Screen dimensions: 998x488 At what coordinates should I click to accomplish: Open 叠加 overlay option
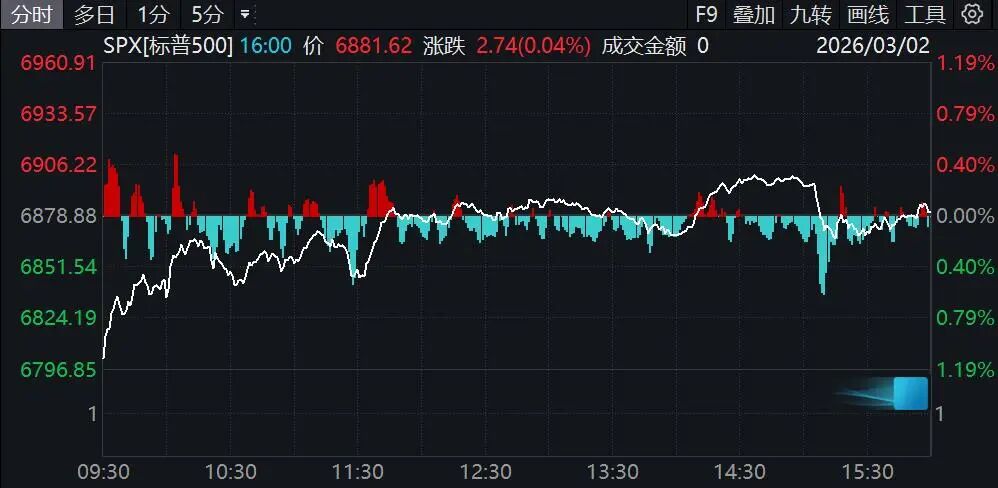(754, 14)
